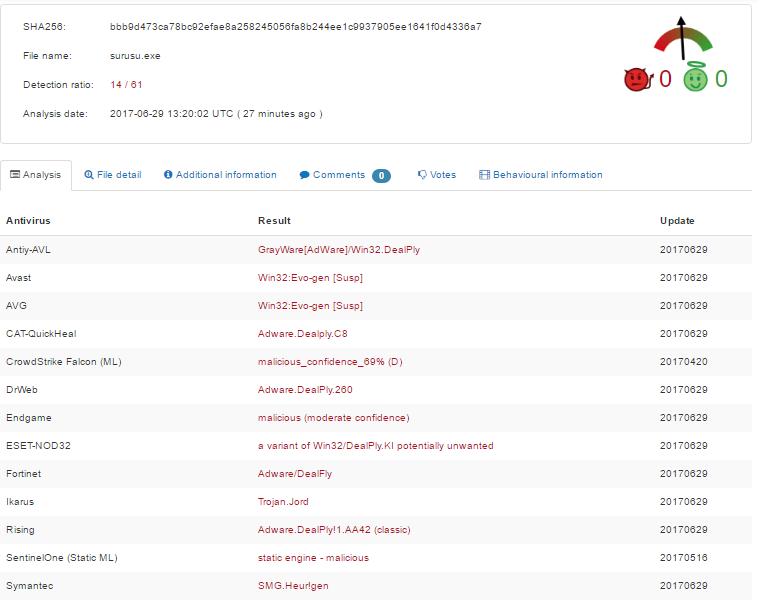This screenshot has height=600, width=758.
Task: Switch to the File detail tab
Action: point(113,175)
